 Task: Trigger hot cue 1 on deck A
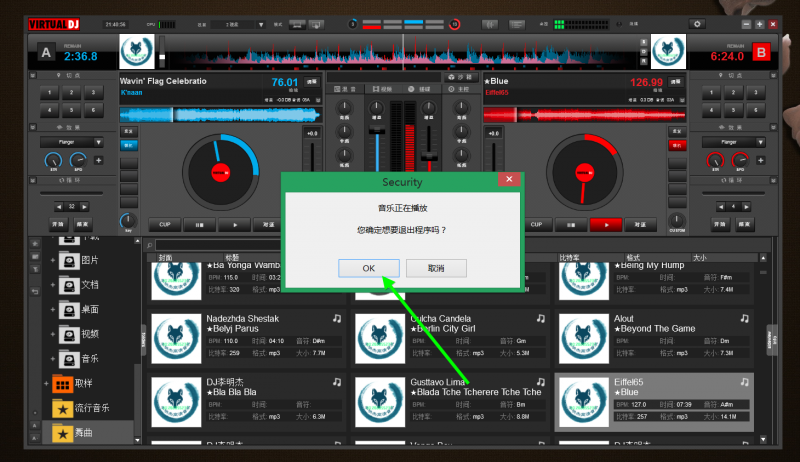tap(49, 92)
